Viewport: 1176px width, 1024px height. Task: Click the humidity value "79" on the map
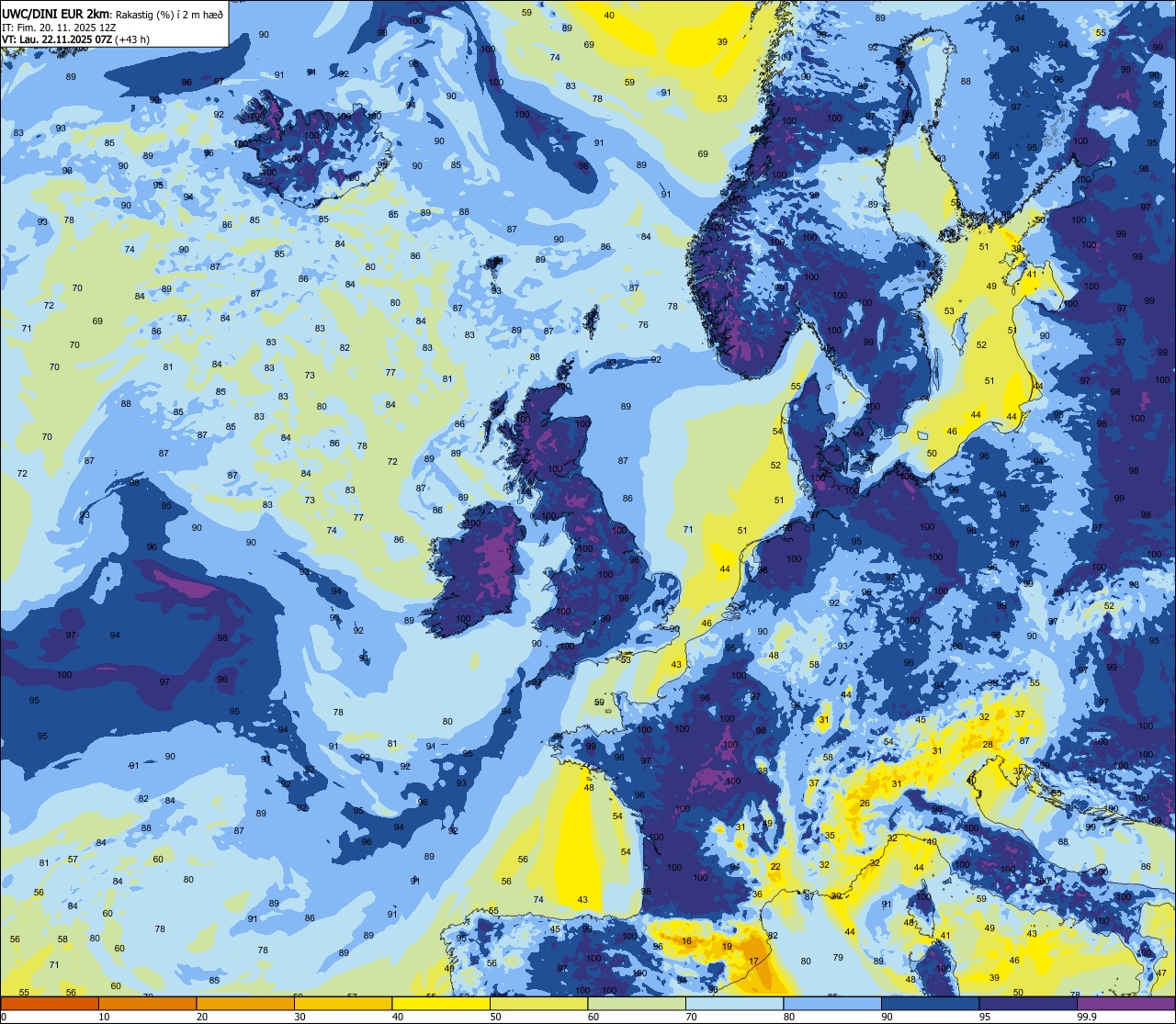tap(838, 958)
